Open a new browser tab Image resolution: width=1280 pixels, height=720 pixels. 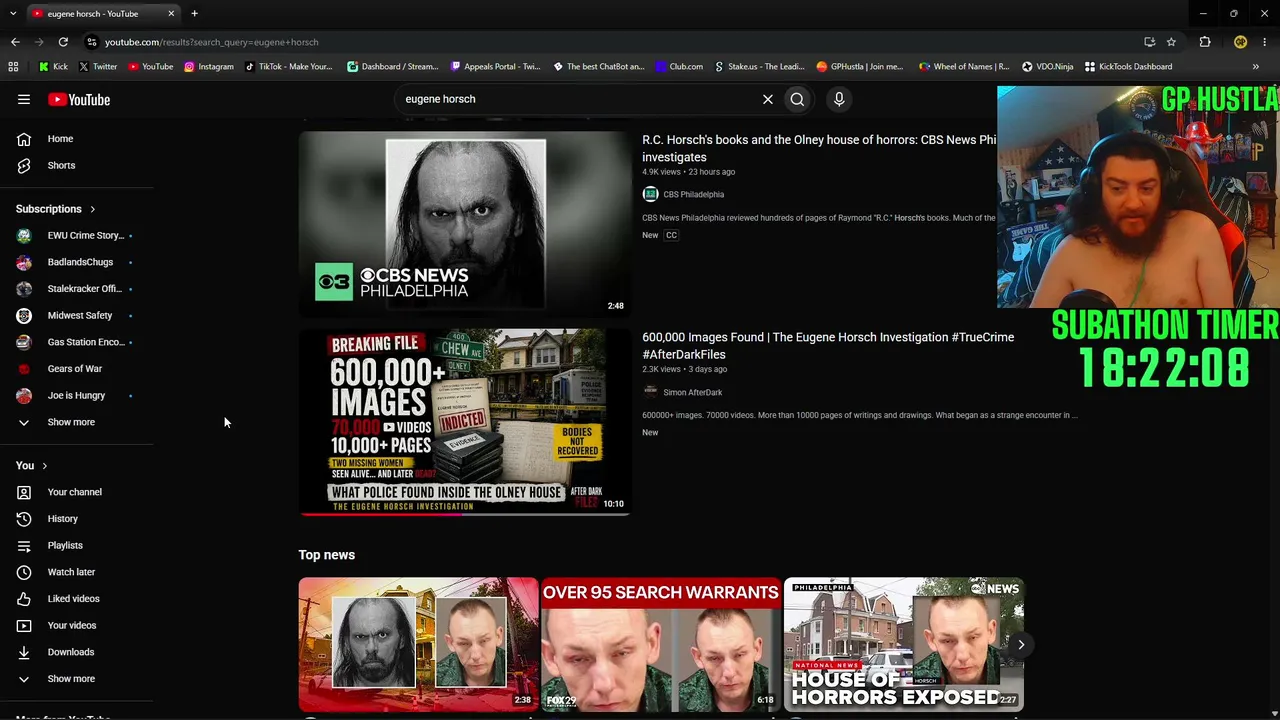[194, 14]
